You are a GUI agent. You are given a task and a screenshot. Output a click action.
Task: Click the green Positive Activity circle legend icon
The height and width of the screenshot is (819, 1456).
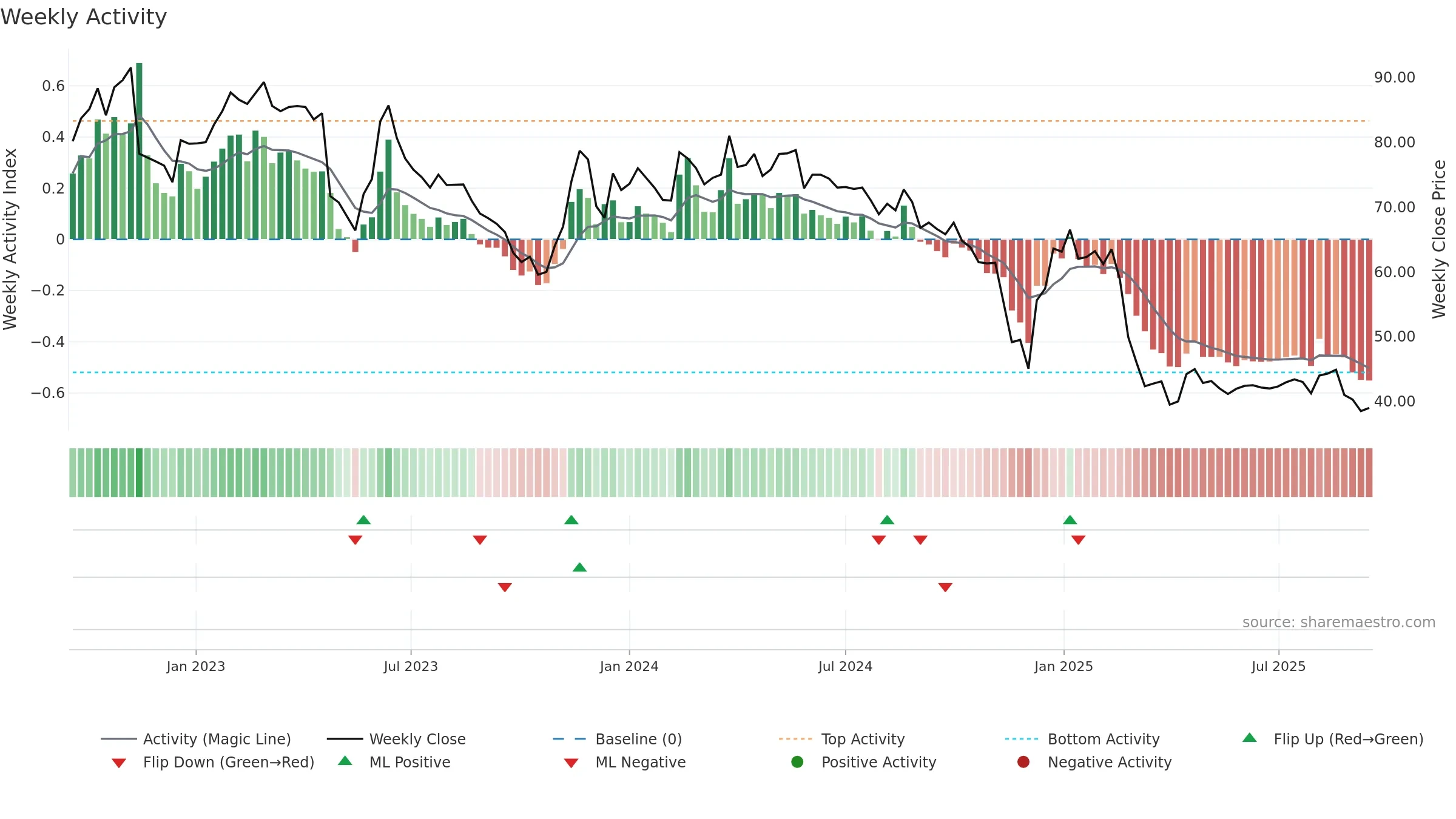click(x=797, y=762)
